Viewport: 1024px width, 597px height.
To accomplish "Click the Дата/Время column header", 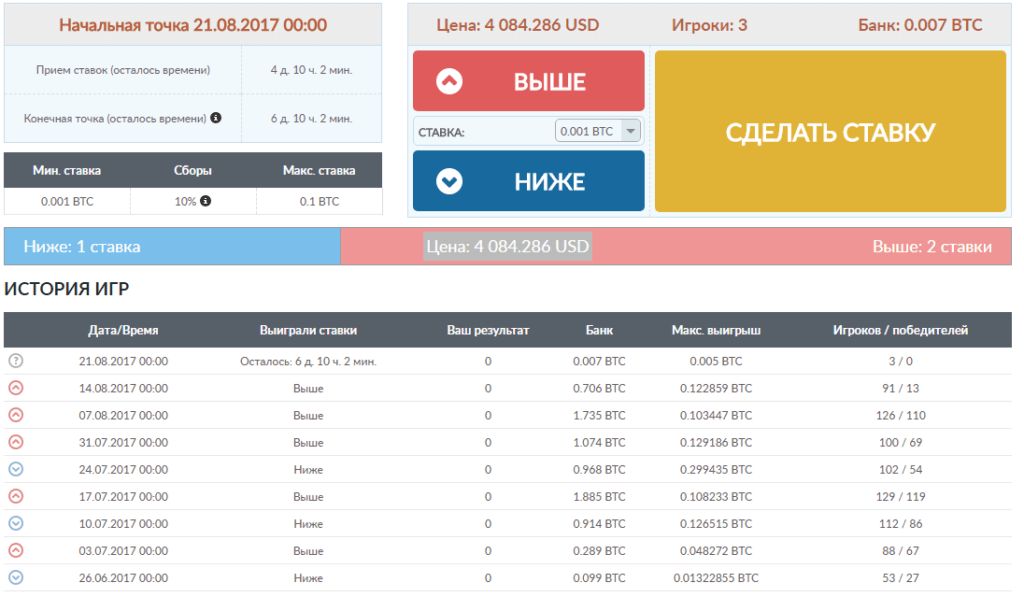I will (x=123, y=330).
